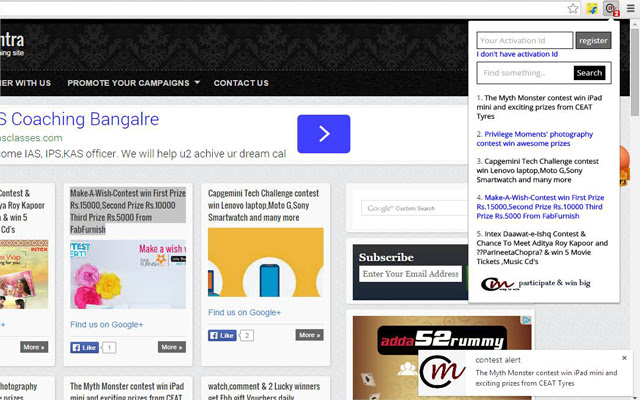Open 'I don't have activation id' link

point(517,54)
